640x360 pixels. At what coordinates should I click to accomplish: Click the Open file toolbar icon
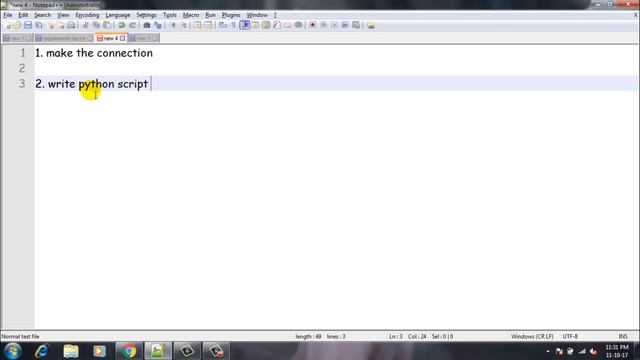click(17, 25)
